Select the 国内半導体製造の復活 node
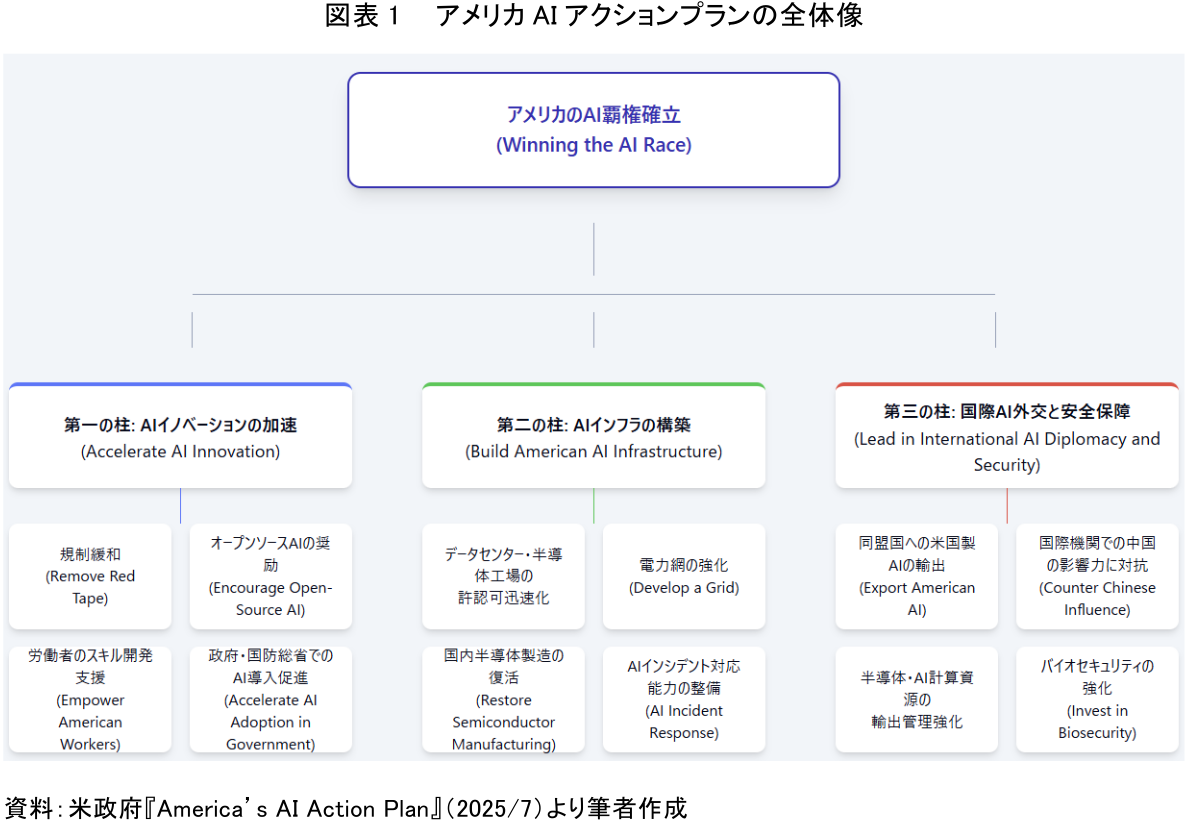 (503, 698)
